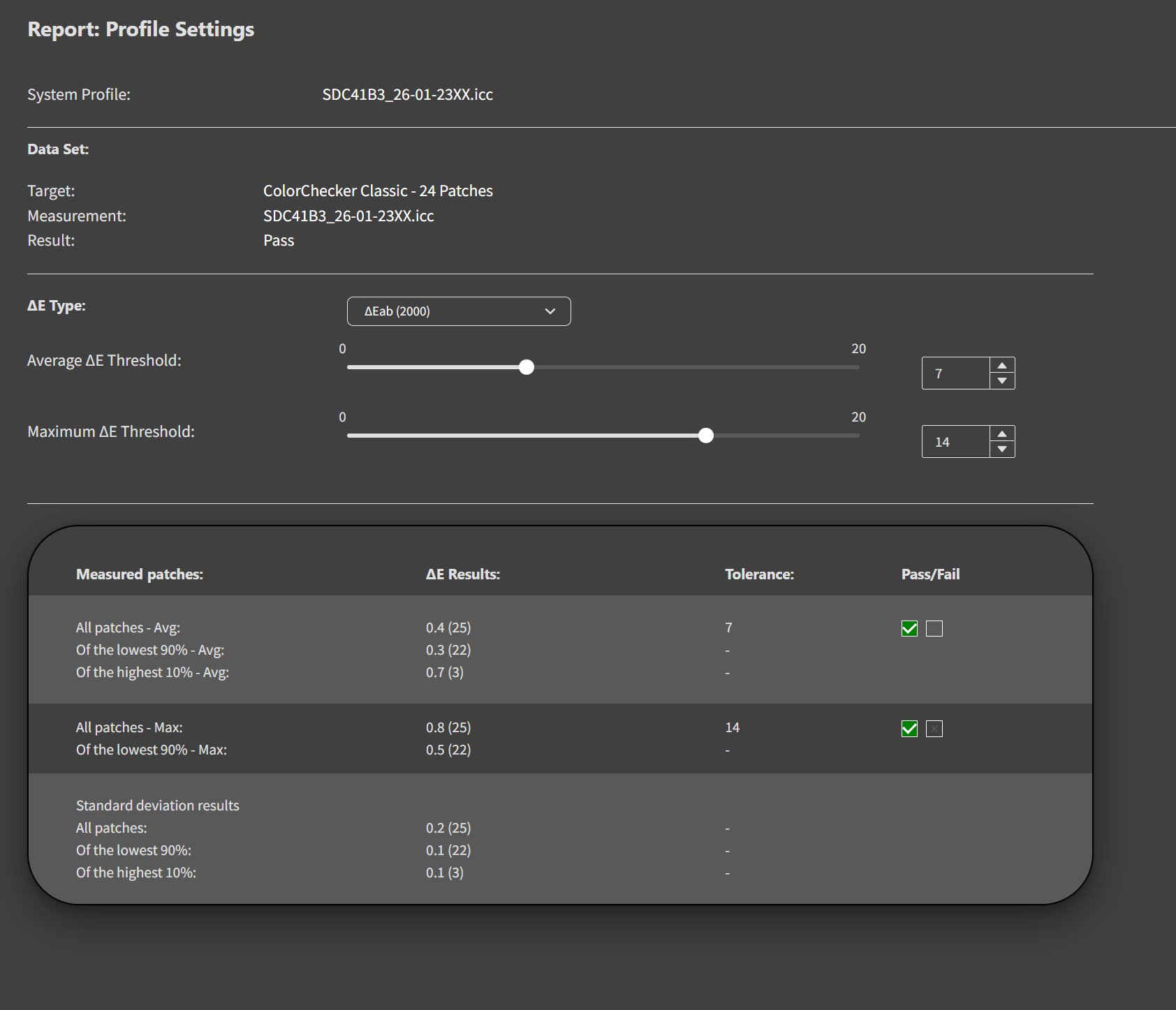Increase Average ΔE Threshold using up arrow
This screenshot has width=1176, height=1010.
(1002, 365)
